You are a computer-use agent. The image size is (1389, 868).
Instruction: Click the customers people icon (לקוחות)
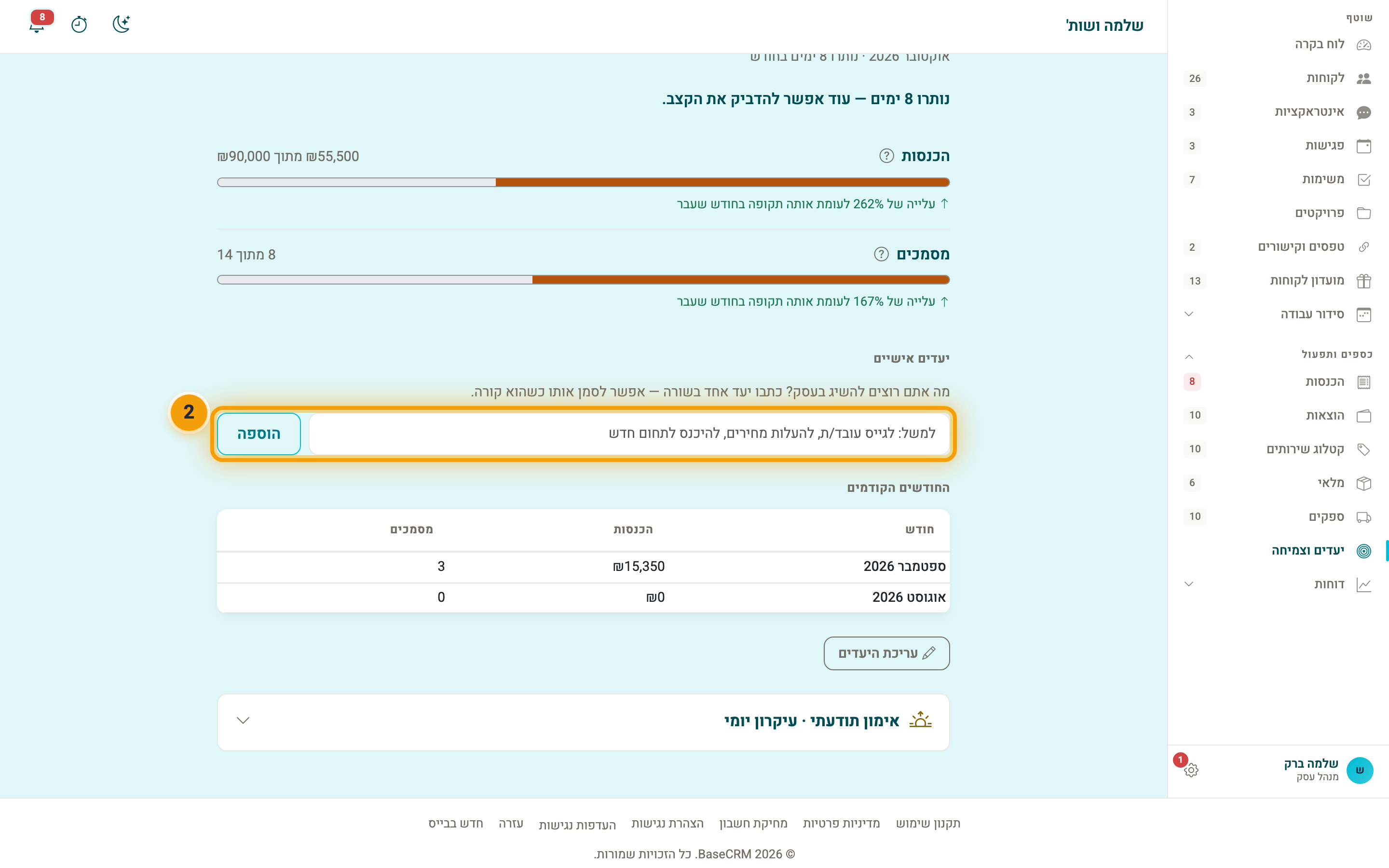1364,79
